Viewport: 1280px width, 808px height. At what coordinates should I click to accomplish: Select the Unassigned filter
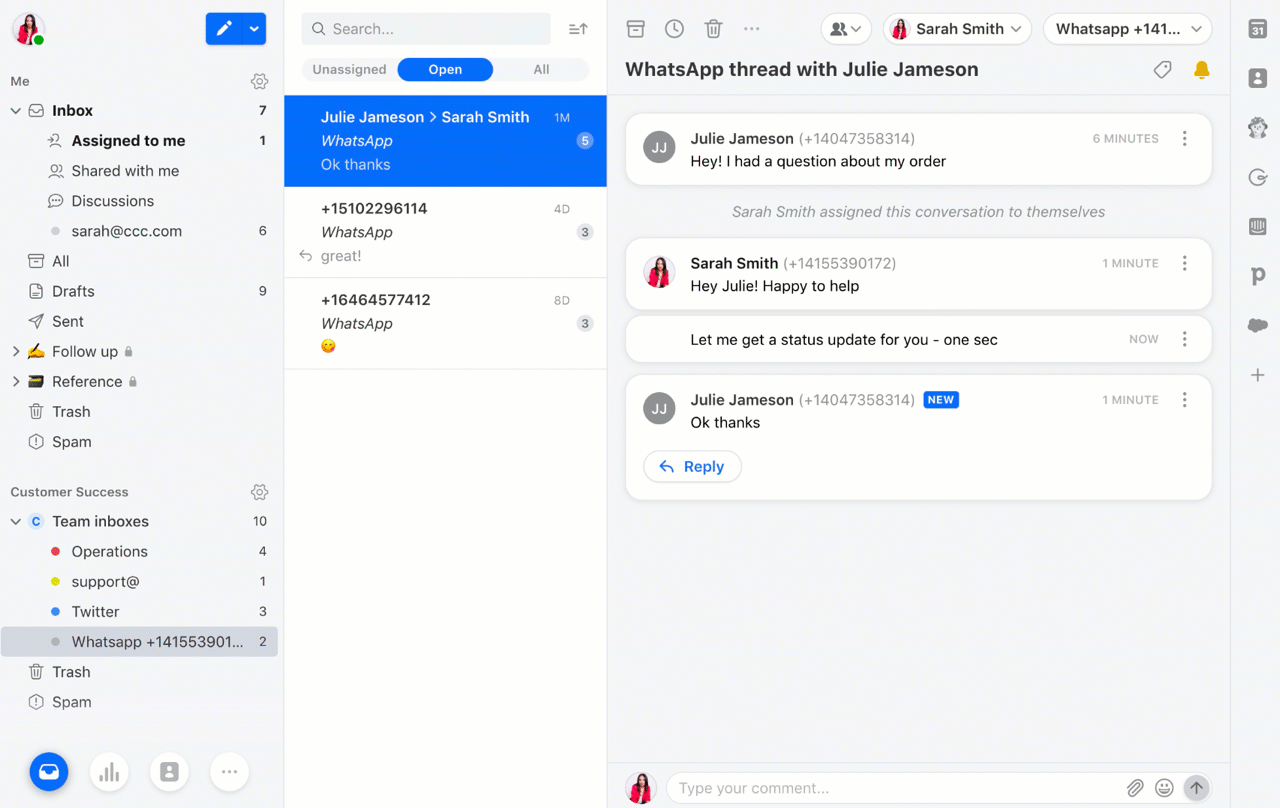click(349, 69)
